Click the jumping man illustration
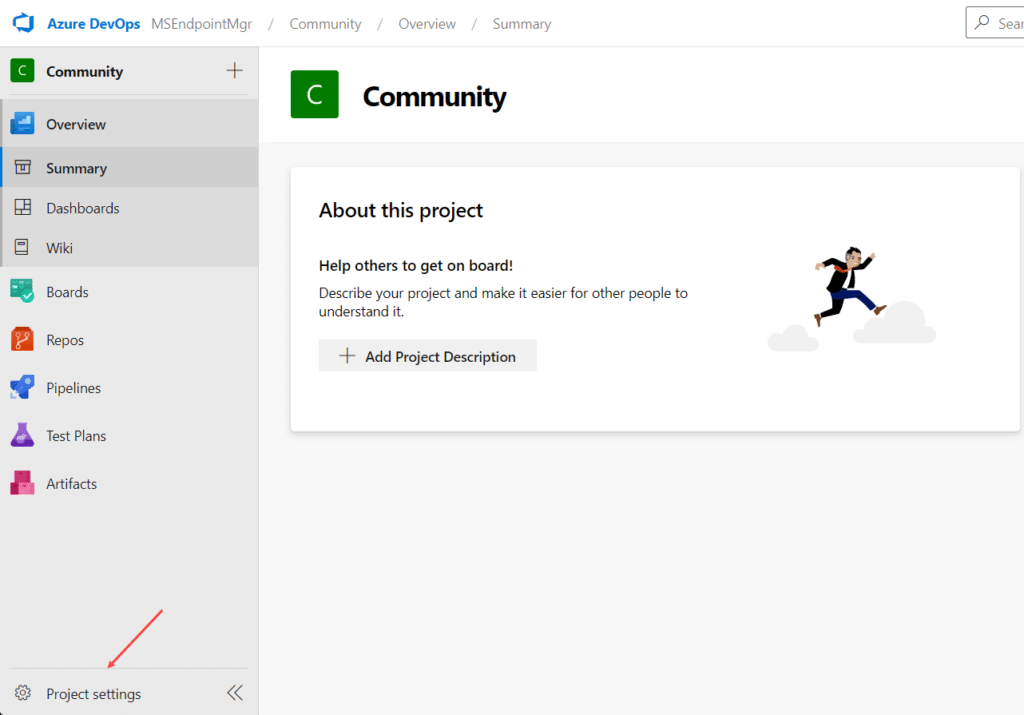Screen dimensions: 1024x715 (x=851, y=286)
